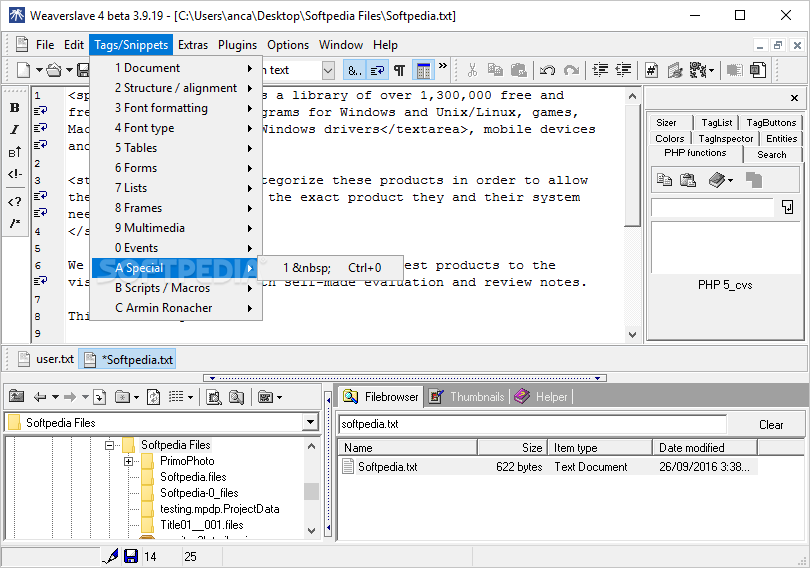Viewport: 810px width, 568px height.
Task: Open the dropdown arrow next to New document
Action: [39, 70]
